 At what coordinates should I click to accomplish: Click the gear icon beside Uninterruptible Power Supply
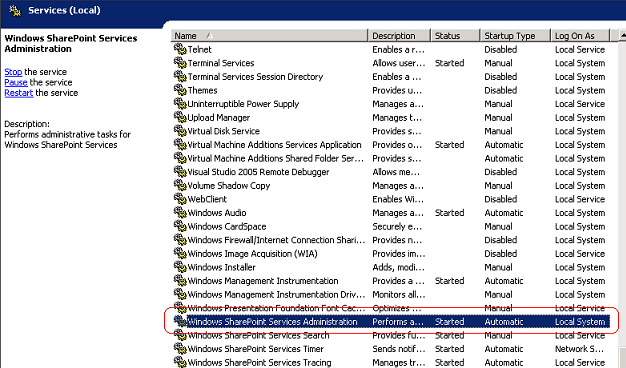click(x=180, y=103)
